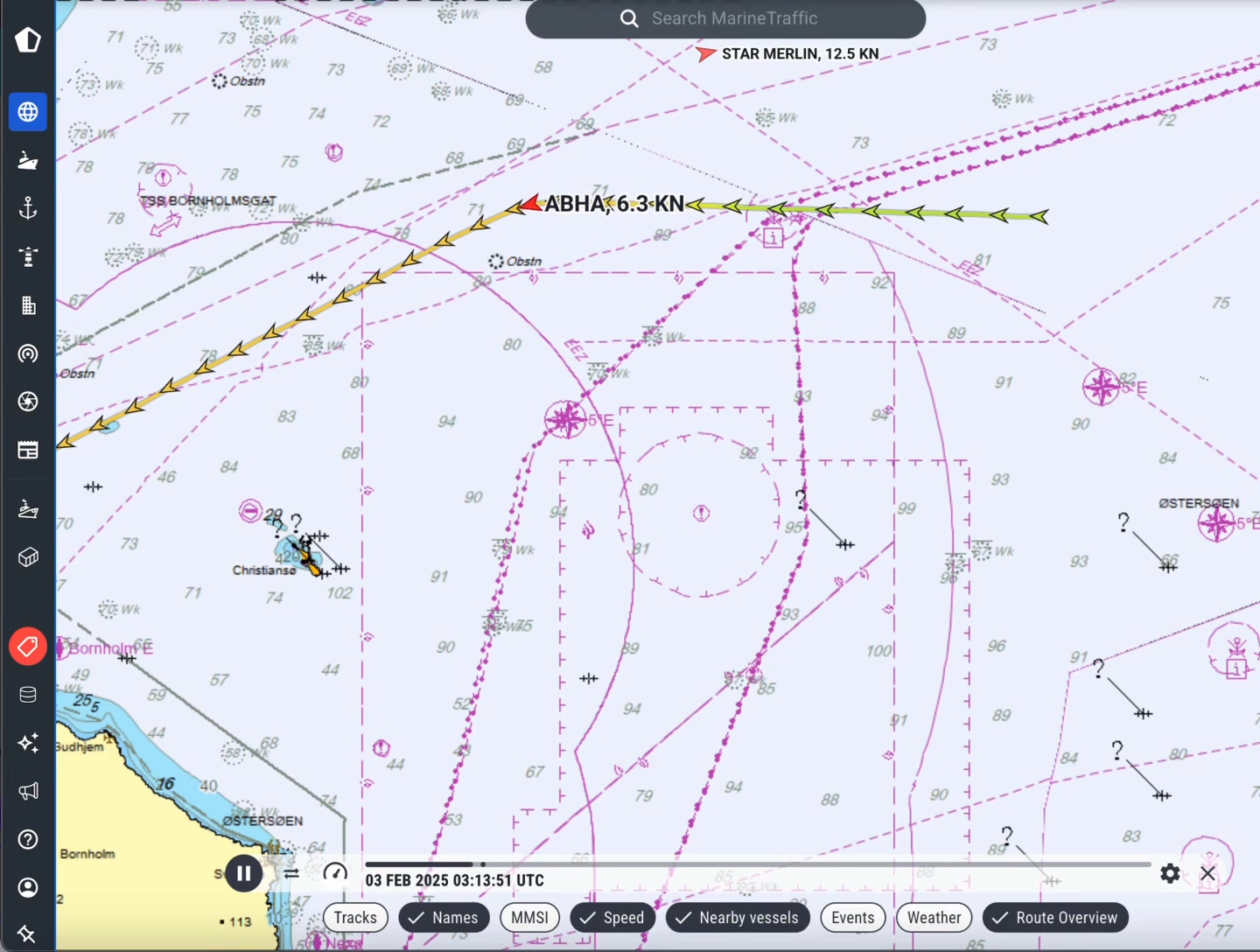1260x952 pixels.
Task: Open the ports anchor icon
Action: pos(28,208)
